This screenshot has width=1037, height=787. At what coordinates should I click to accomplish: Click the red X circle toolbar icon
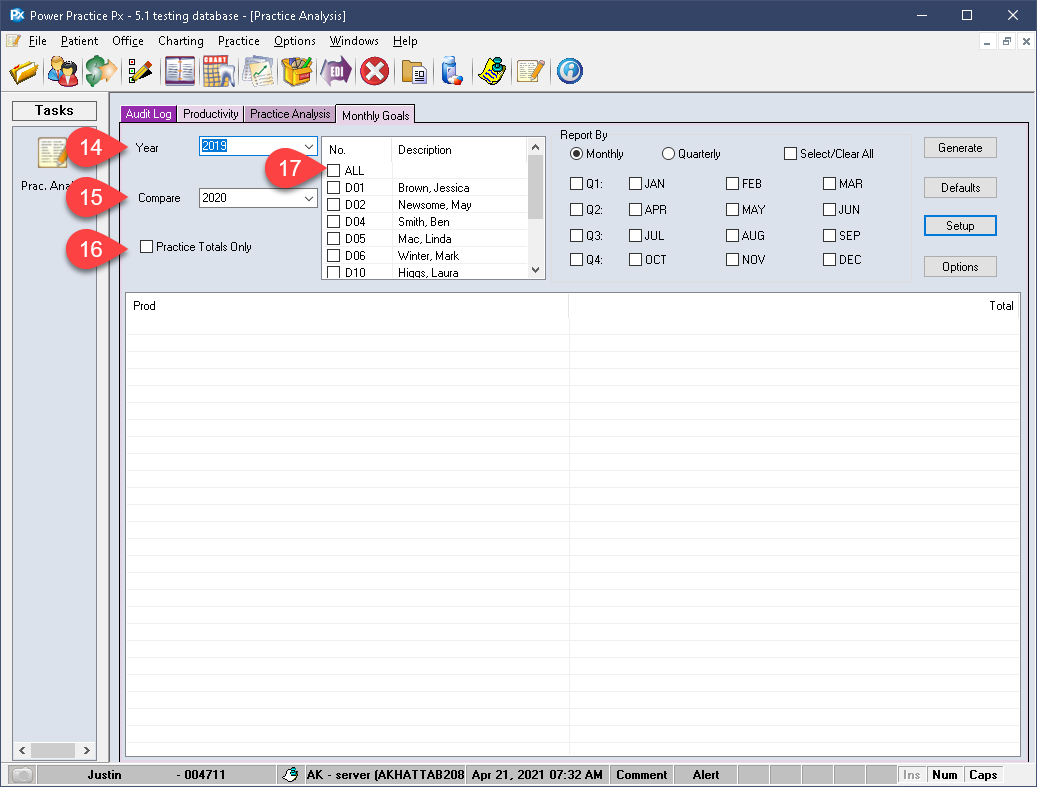(374, 71)
